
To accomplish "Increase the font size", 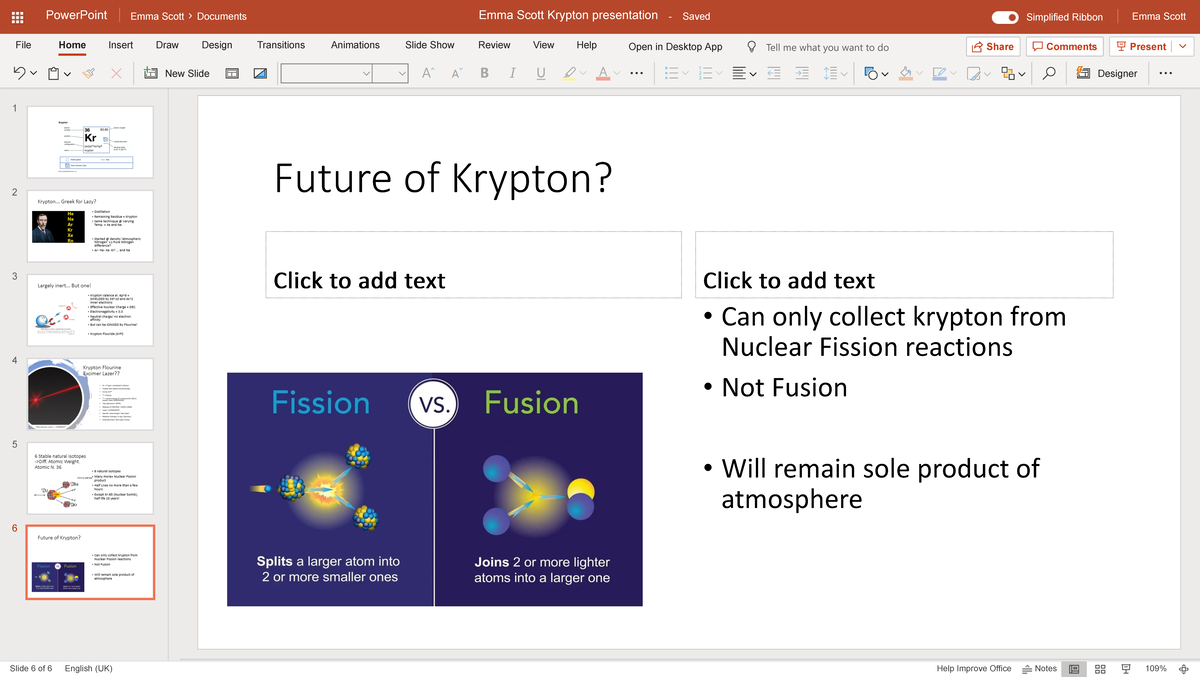I will click(426, 73).
